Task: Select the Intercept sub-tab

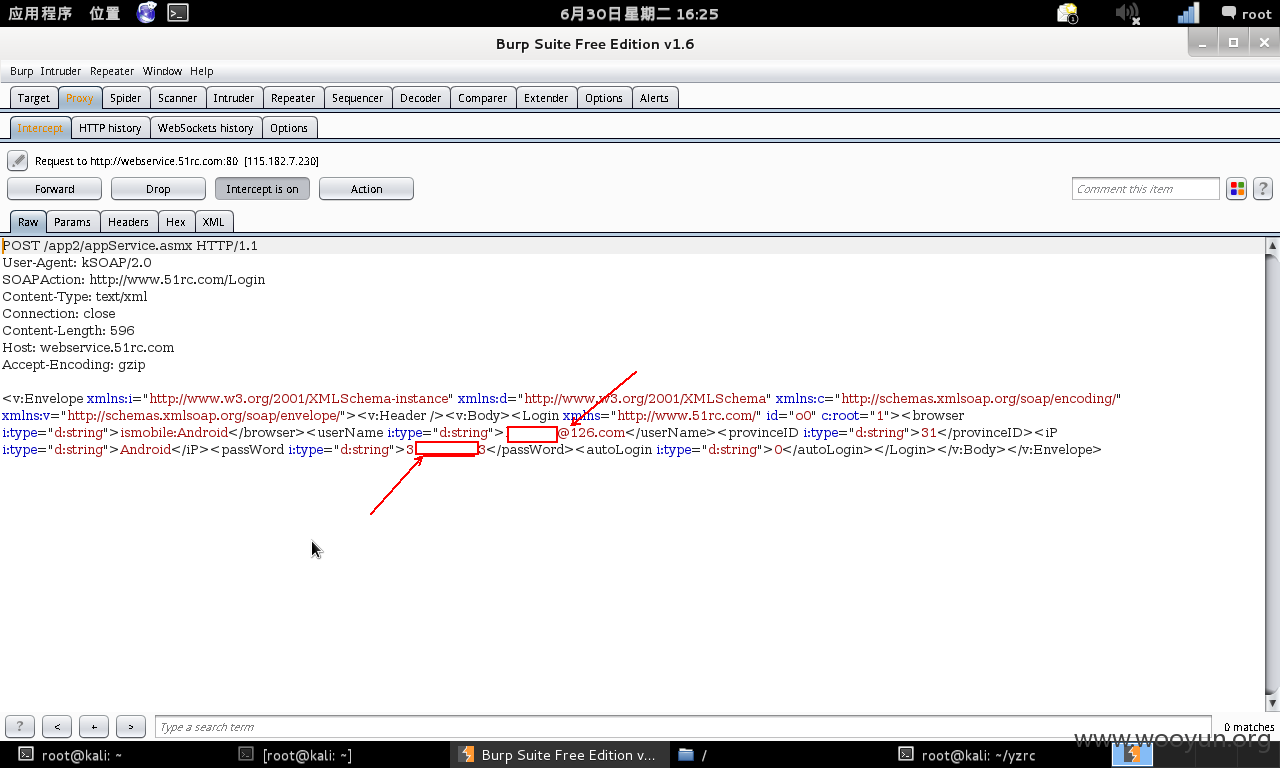Action: pos(40,128)
